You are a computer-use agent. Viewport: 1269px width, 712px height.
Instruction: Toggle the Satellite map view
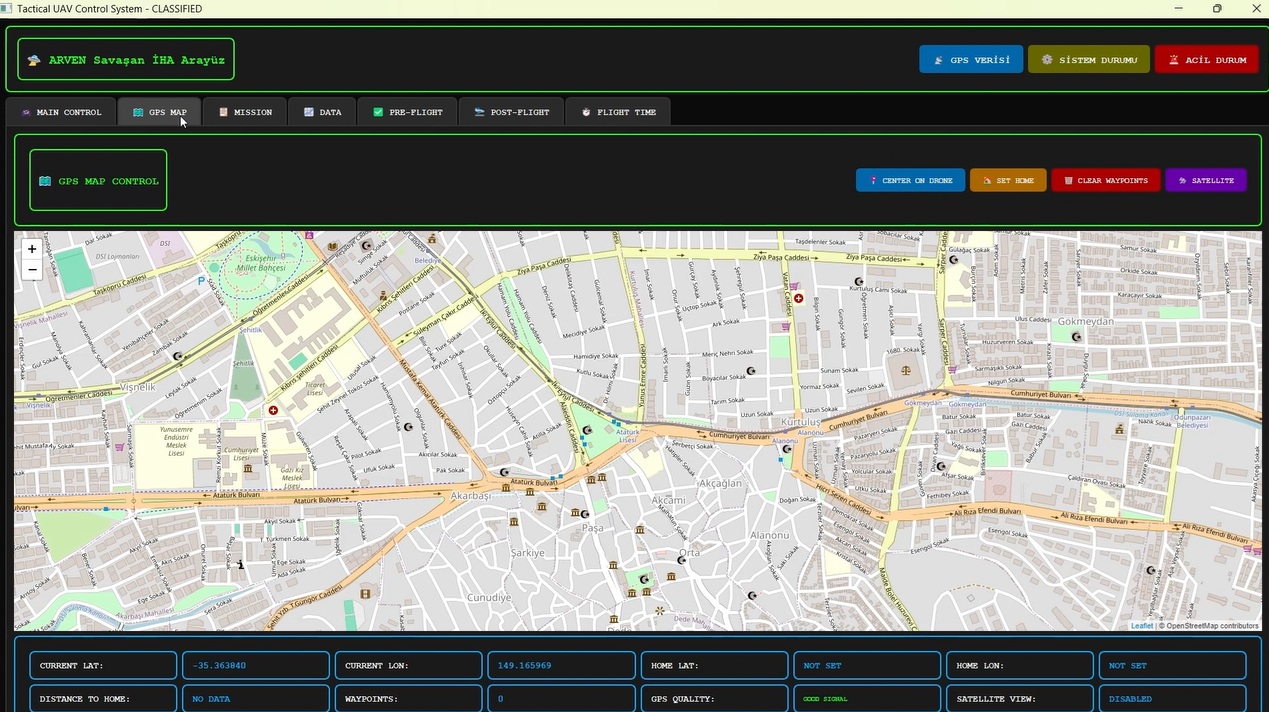coord(1206,181)
